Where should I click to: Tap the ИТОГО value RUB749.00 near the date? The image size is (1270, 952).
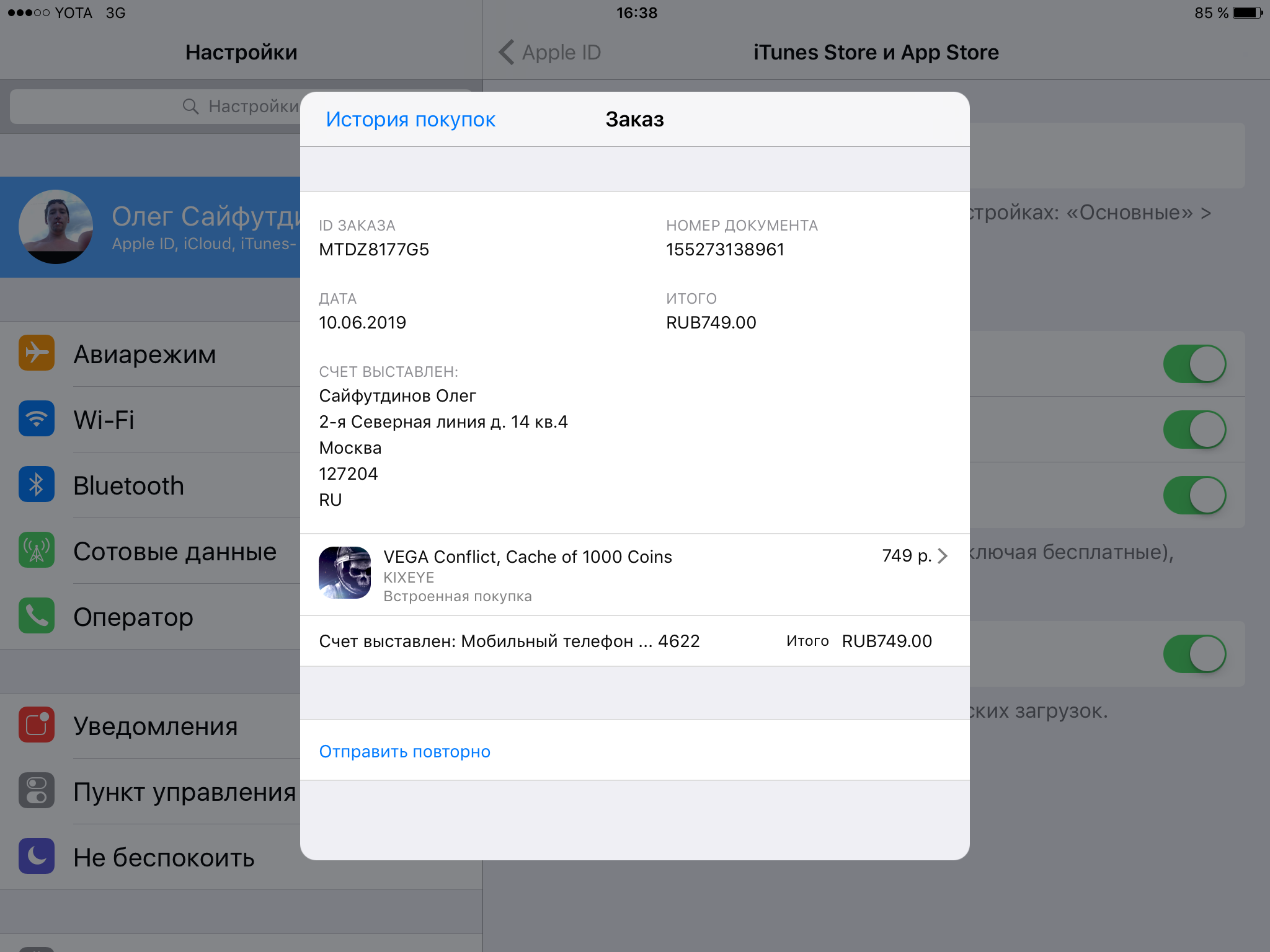(x=711, y=323)
